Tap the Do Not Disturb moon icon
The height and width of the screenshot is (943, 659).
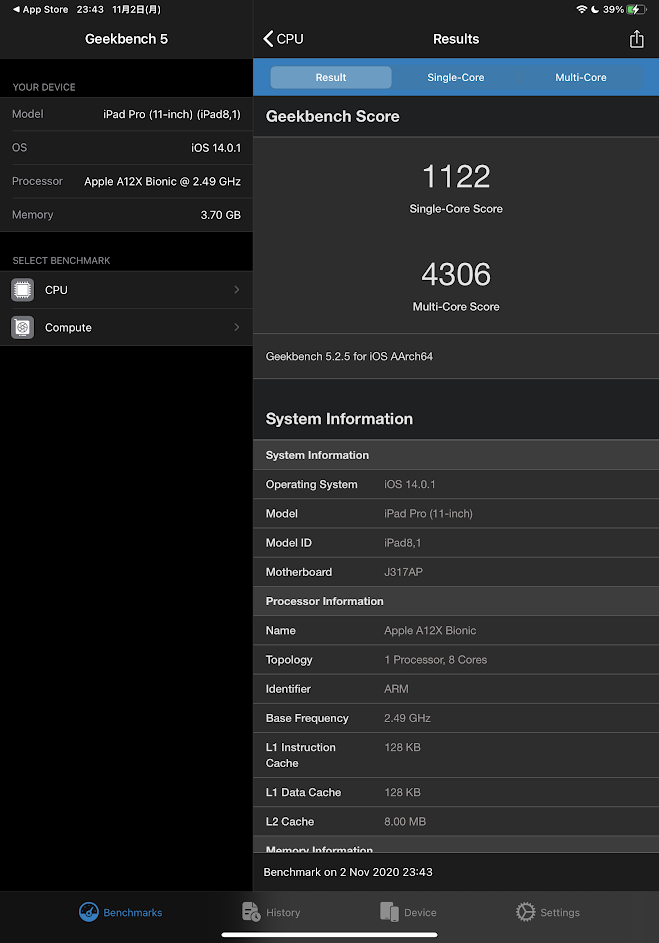[595, 10]
